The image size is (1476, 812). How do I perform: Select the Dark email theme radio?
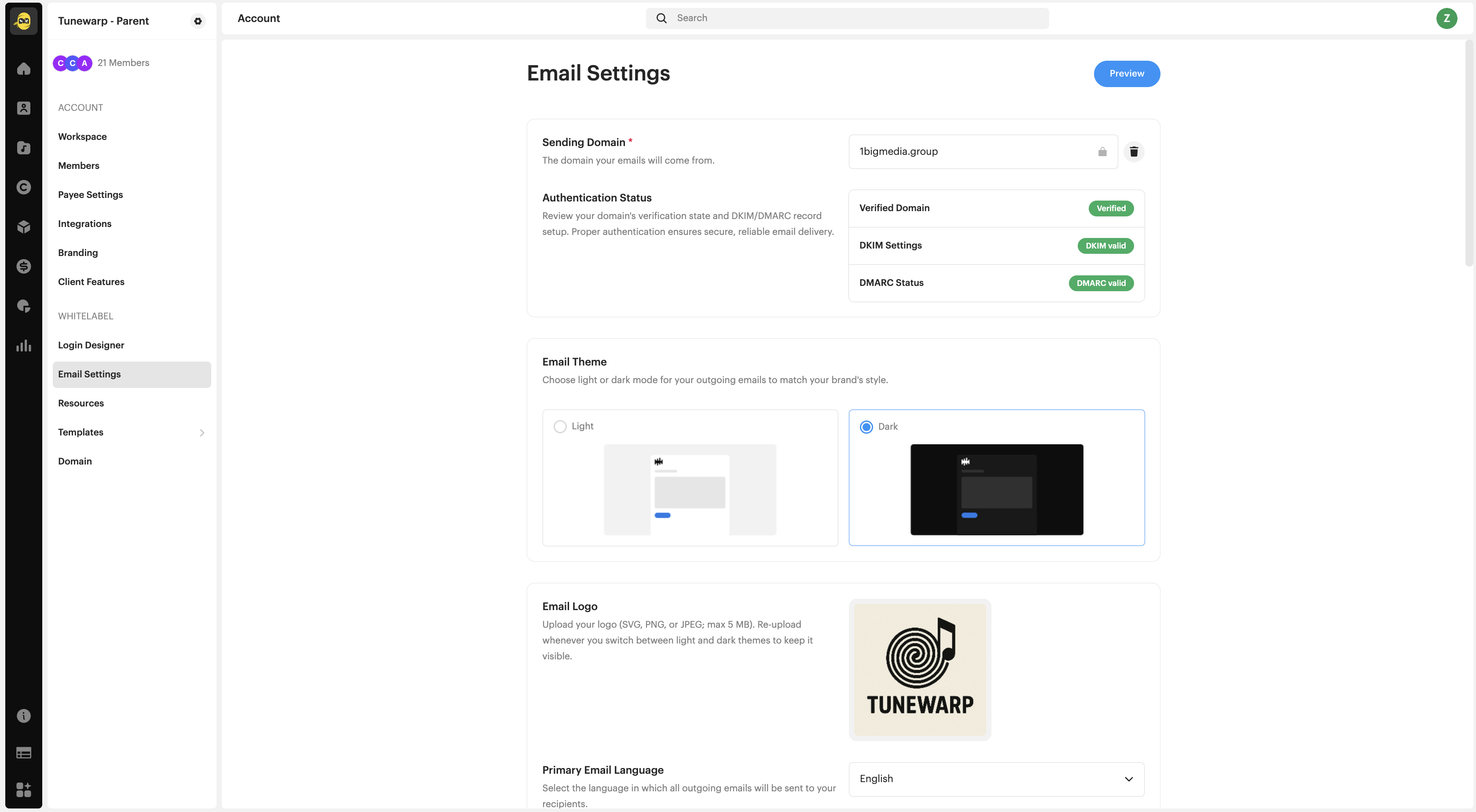[867, 427]
